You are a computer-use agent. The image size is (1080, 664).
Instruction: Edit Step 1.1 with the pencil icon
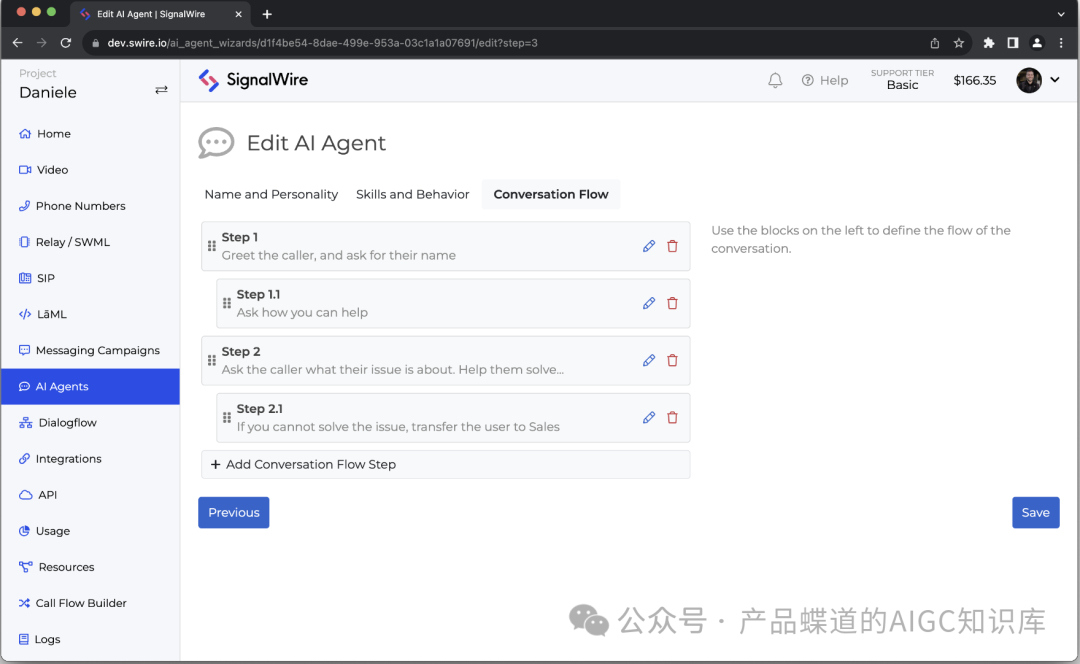point(649,303)
